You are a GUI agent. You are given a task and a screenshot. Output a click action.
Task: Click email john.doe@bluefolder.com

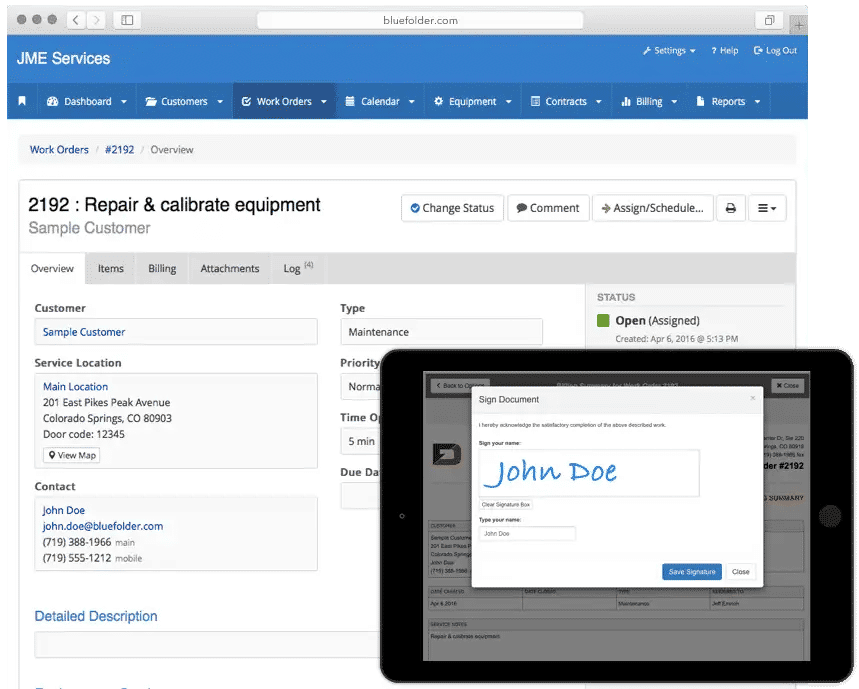tap(103, 526)
